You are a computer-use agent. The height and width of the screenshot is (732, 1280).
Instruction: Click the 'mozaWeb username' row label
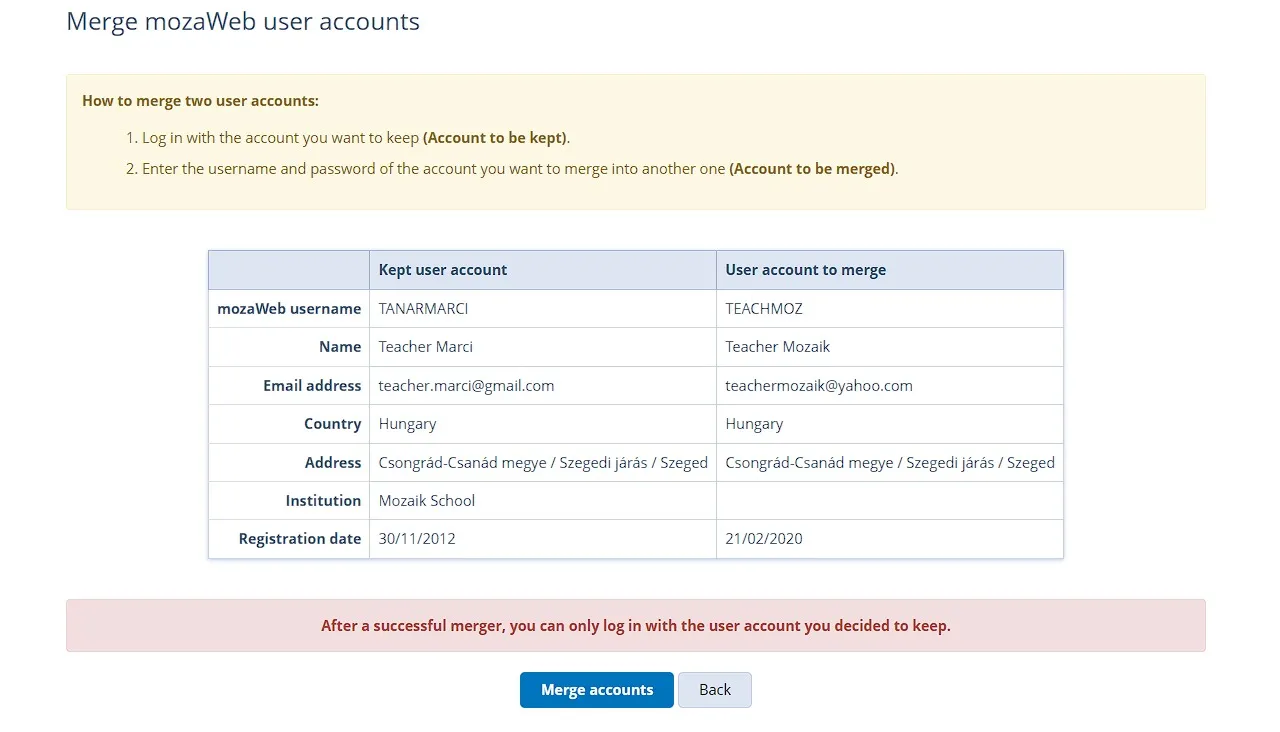289,309
